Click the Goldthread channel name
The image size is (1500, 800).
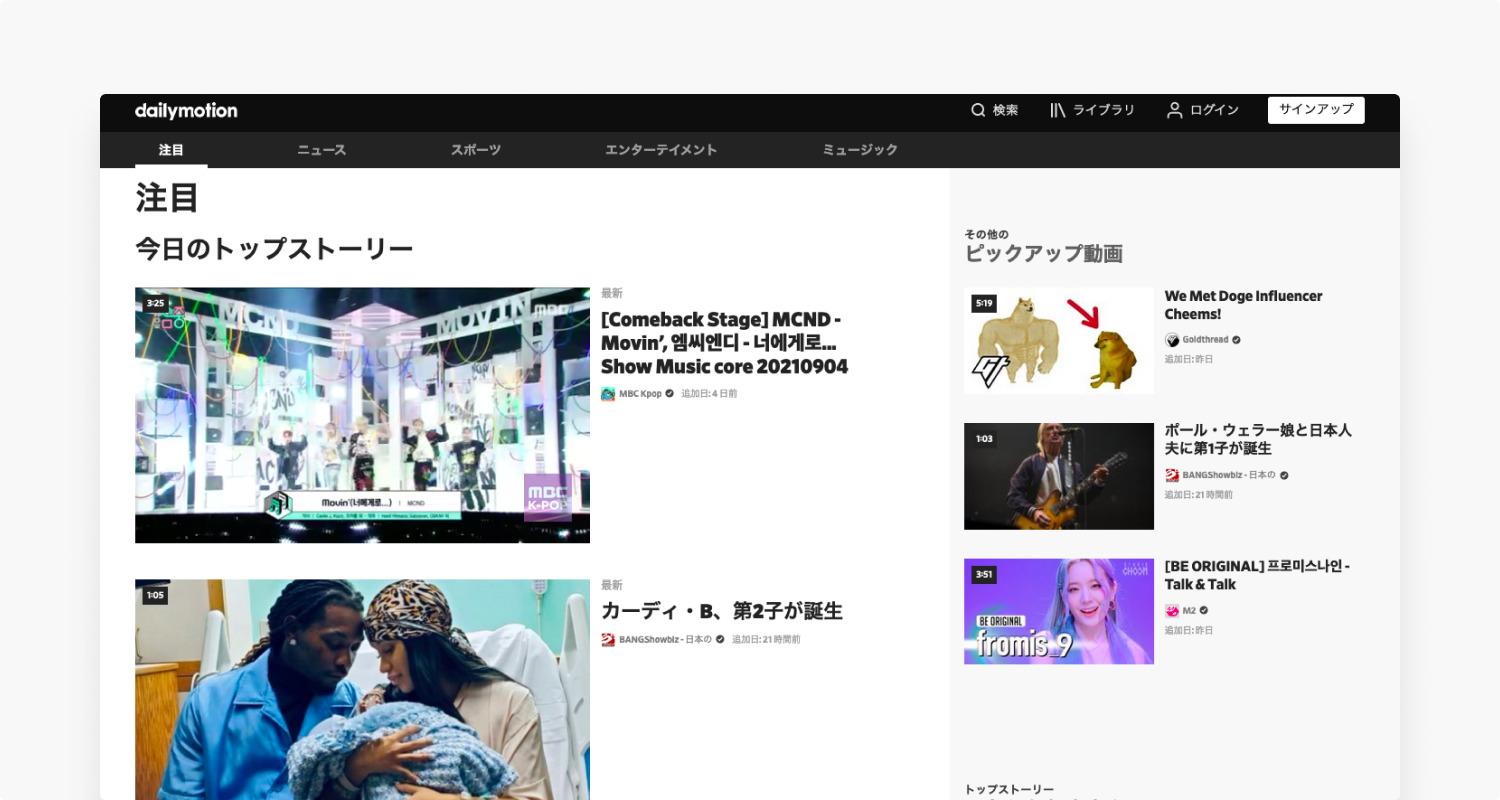[x=1205, y=340]
